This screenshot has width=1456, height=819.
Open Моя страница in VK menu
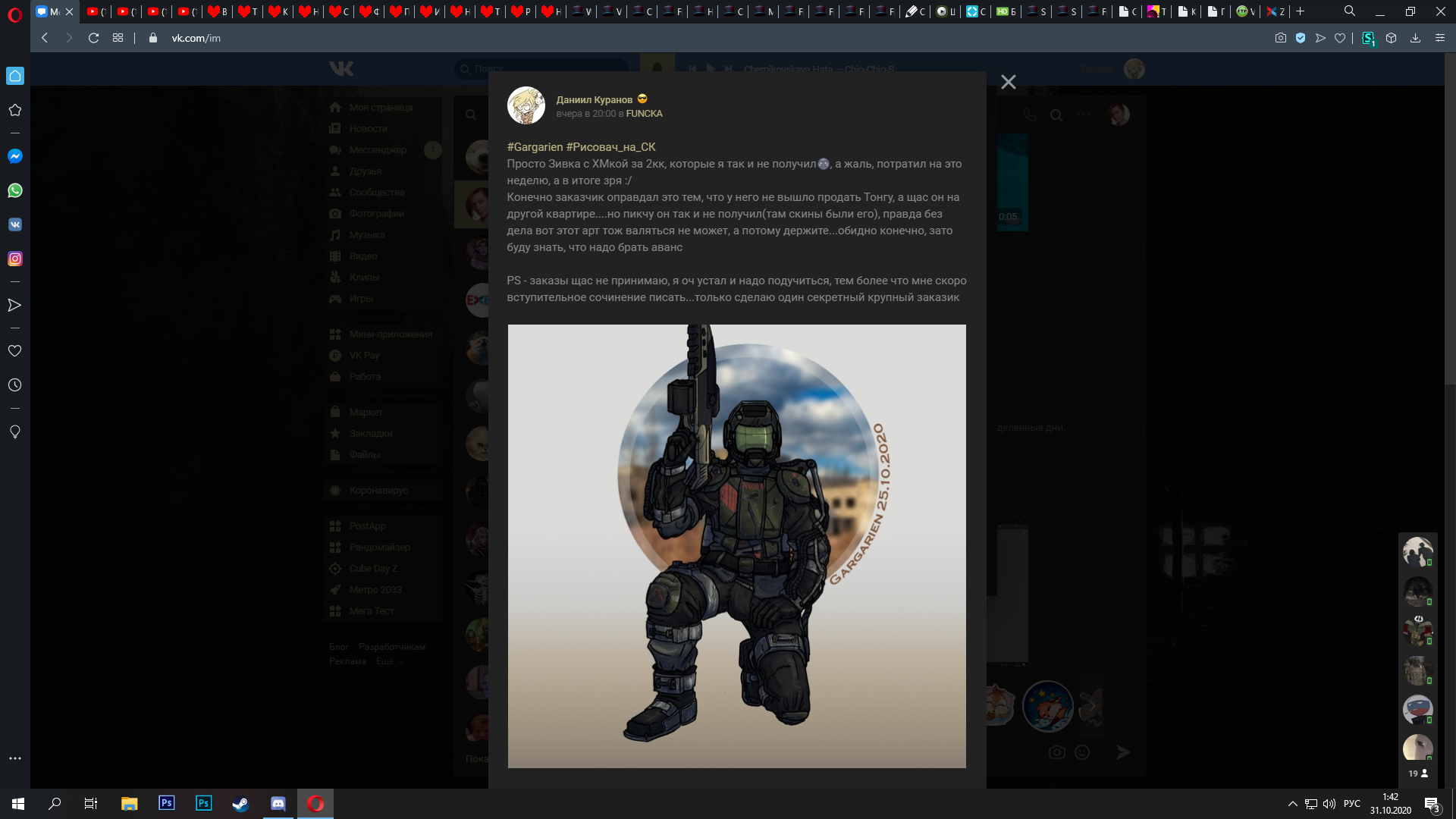coord(382,108)
